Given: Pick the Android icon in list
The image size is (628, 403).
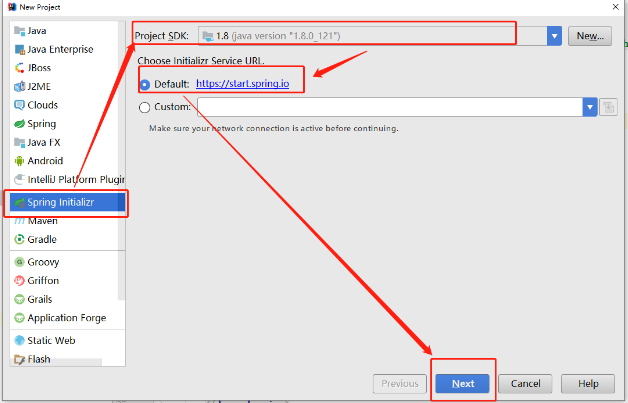Looking at the screenshot, I should coord(20,161).
